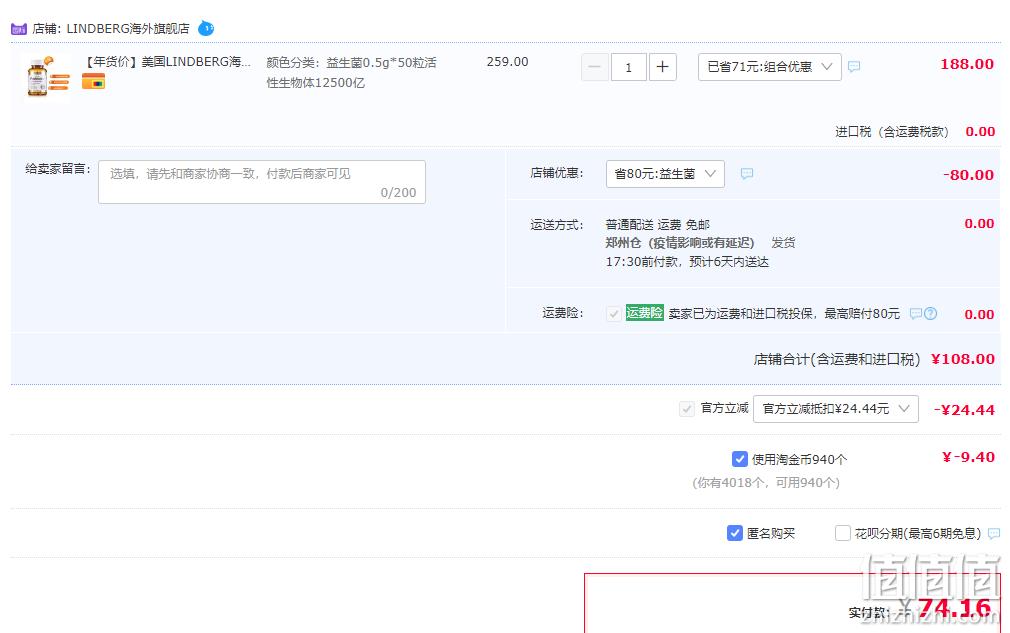Open the 省80元:益生菌 store discount dropdown
This screenshot has height=633, width=1010.
click(x=665, y=174)
